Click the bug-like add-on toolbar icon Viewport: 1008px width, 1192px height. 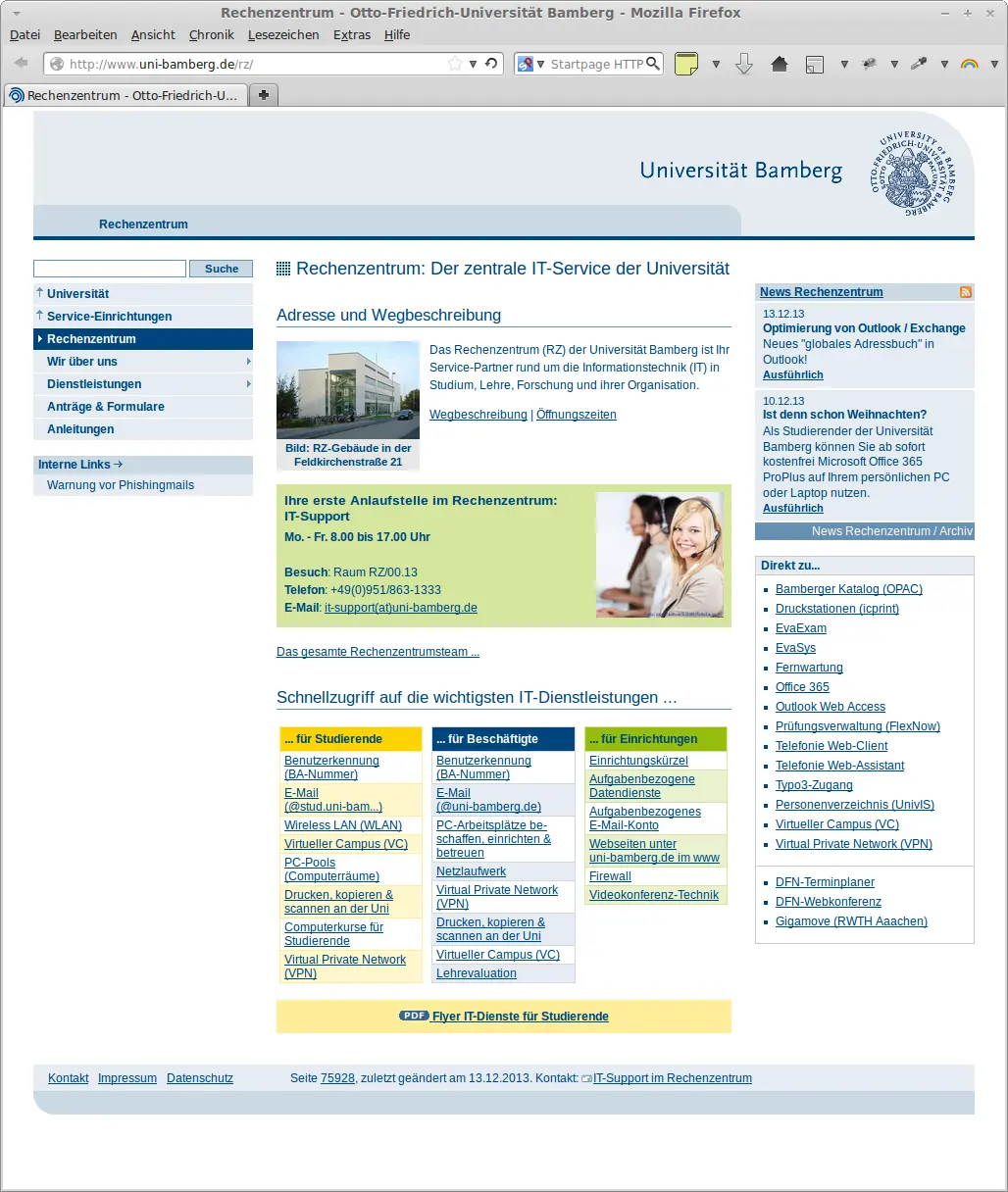869,64
